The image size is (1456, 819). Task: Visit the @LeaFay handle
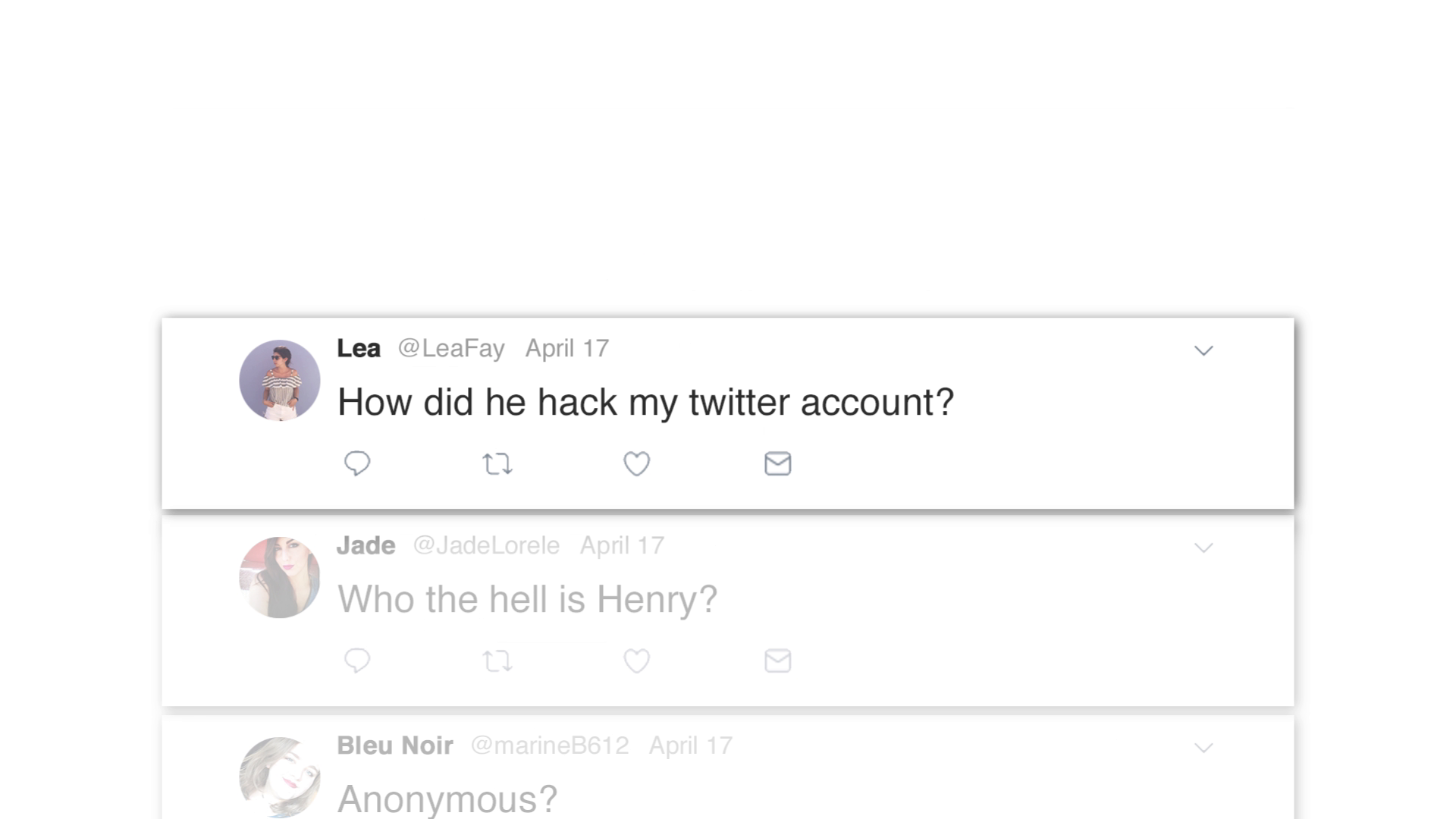point(451,349)
